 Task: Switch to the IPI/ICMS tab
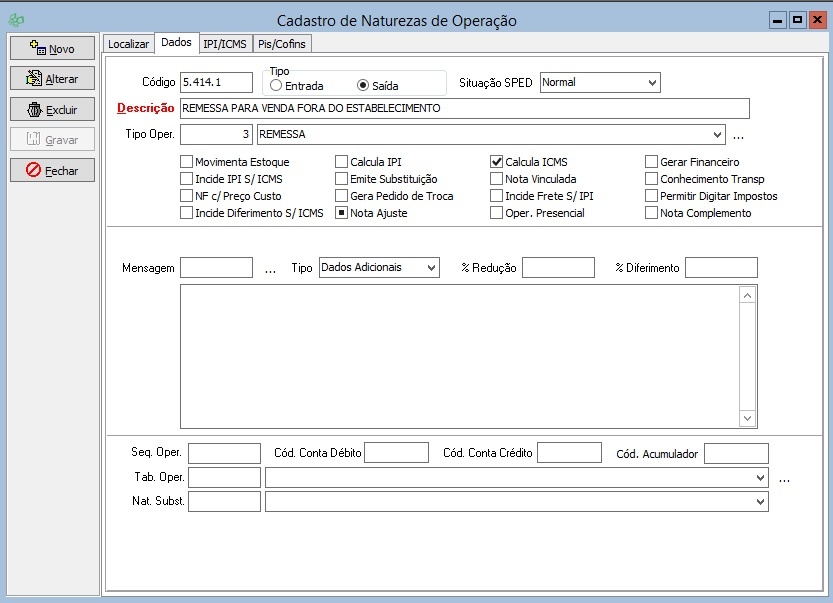coord(224,44)
